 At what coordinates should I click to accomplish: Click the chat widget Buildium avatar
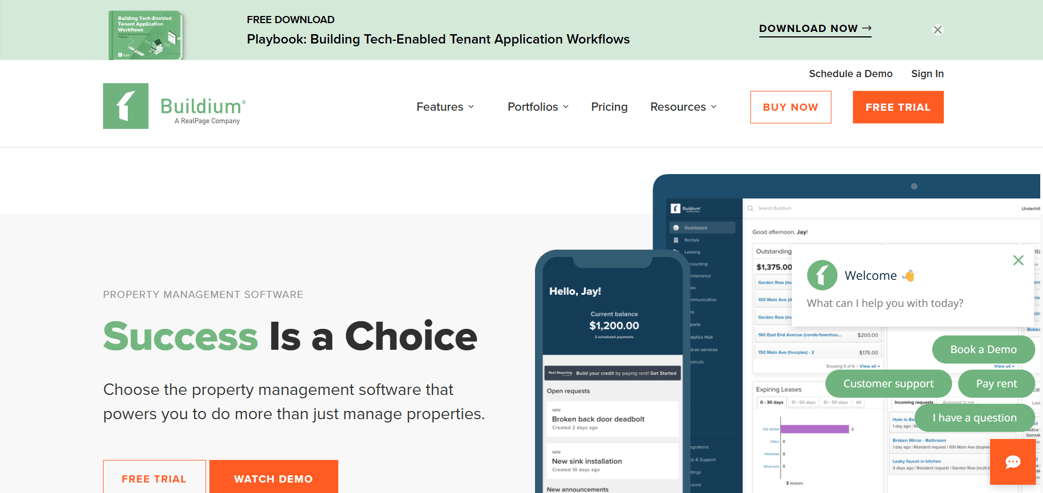(822, 275)
